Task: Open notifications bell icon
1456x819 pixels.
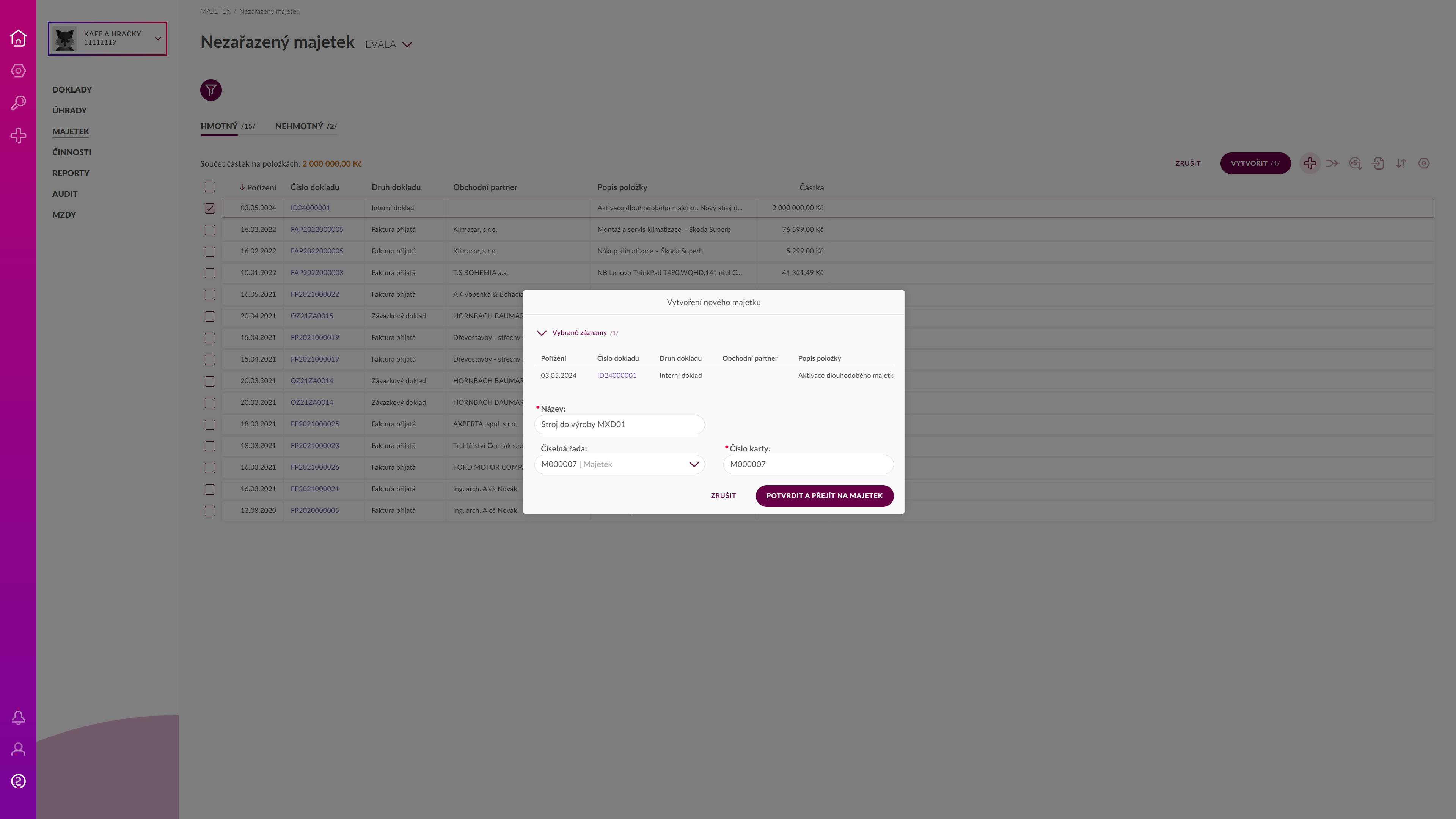Action: coord(18,717)
